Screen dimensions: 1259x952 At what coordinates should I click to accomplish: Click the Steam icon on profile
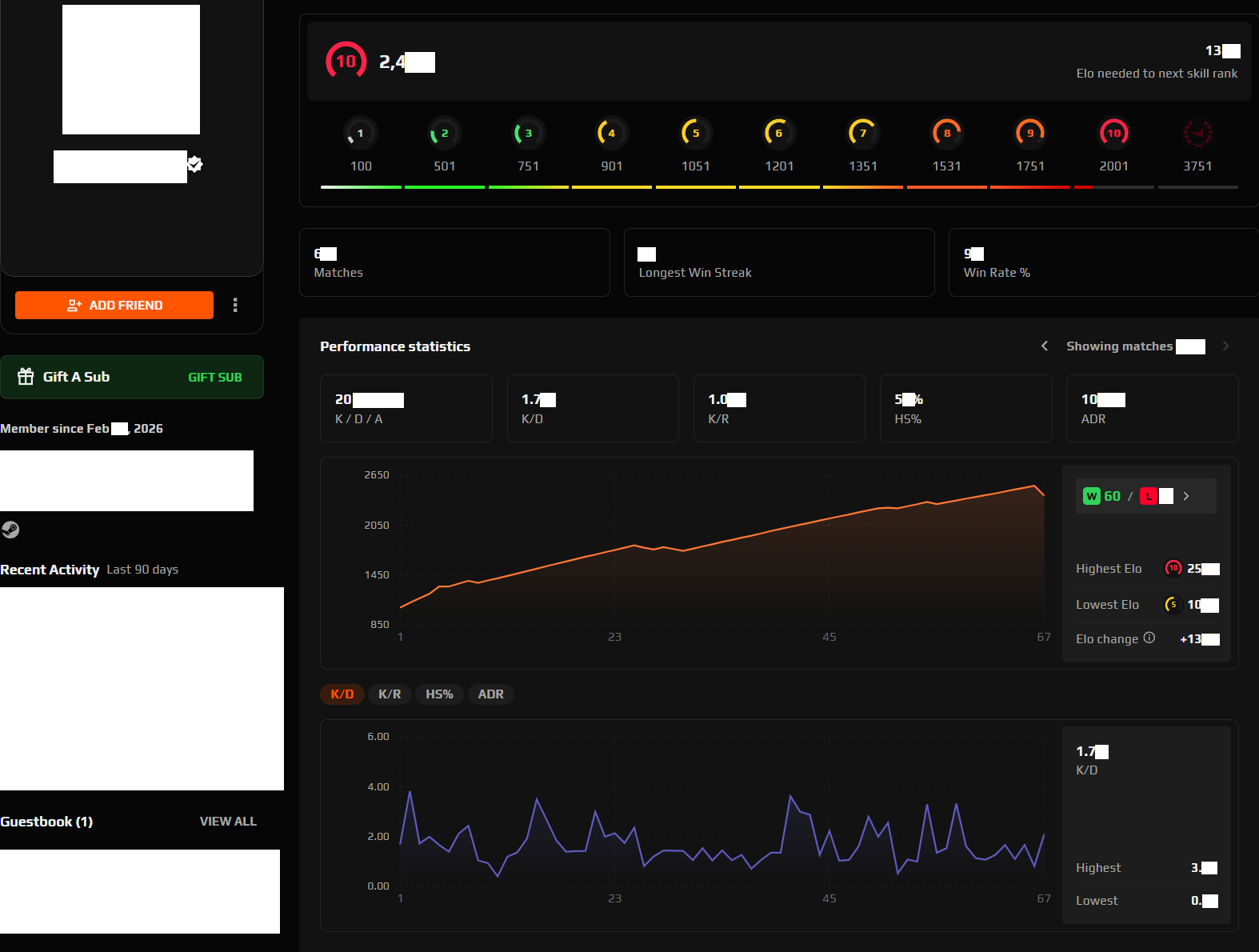coord(10,530)
